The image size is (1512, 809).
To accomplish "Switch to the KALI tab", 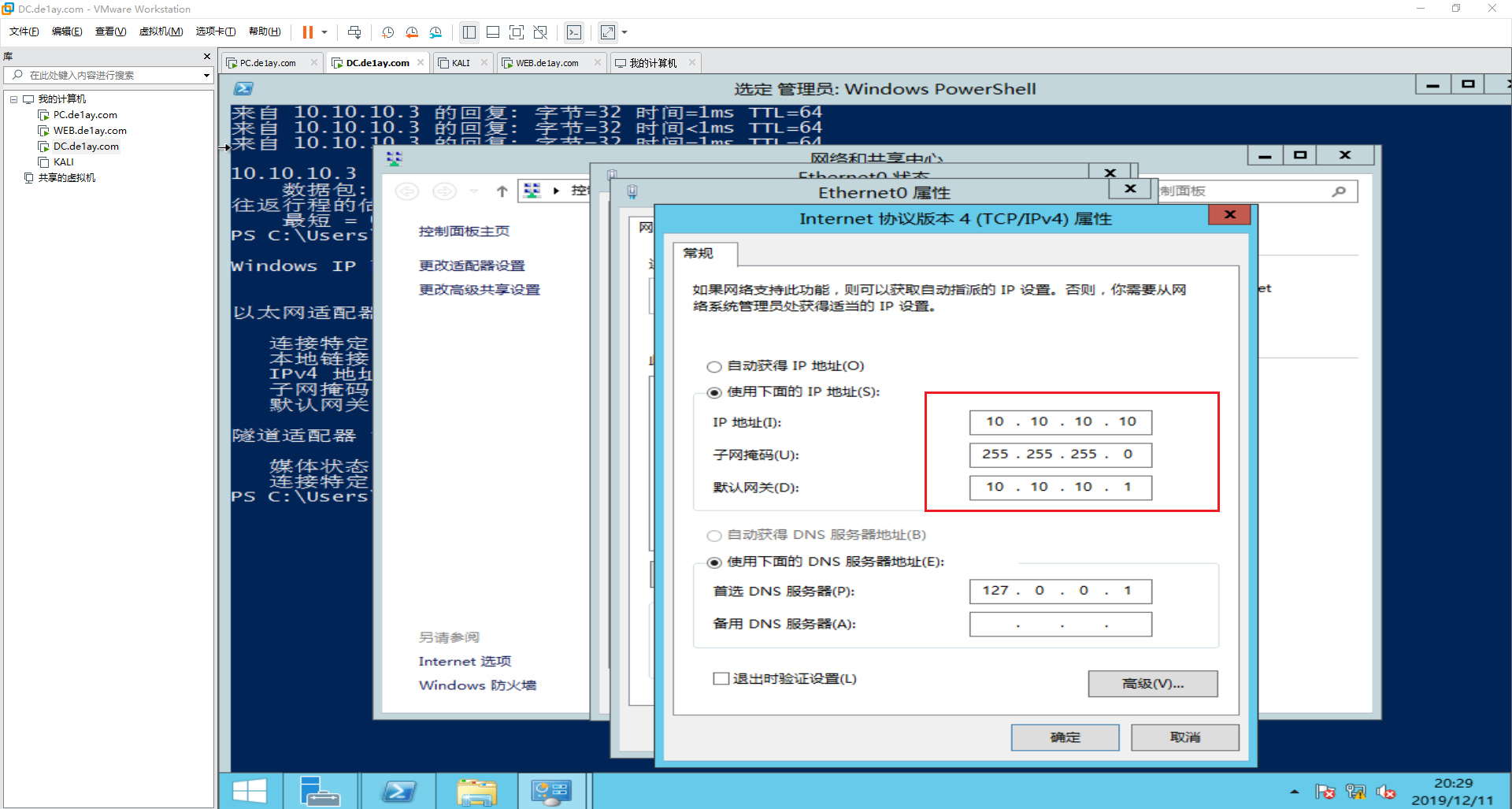I will pos(461,63).
